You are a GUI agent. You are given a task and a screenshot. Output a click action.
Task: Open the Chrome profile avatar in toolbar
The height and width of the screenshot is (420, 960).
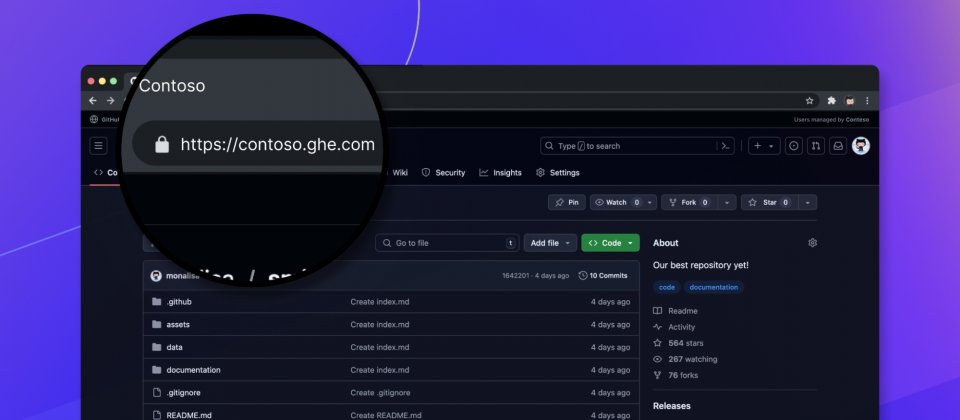(x=850, y=100)
